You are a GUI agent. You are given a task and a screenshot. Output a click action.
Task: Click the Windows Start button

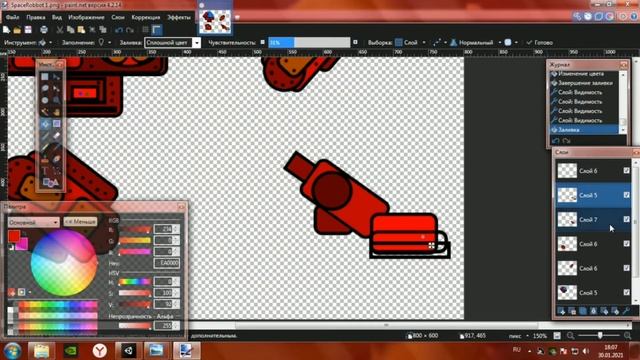pos(12,351)
